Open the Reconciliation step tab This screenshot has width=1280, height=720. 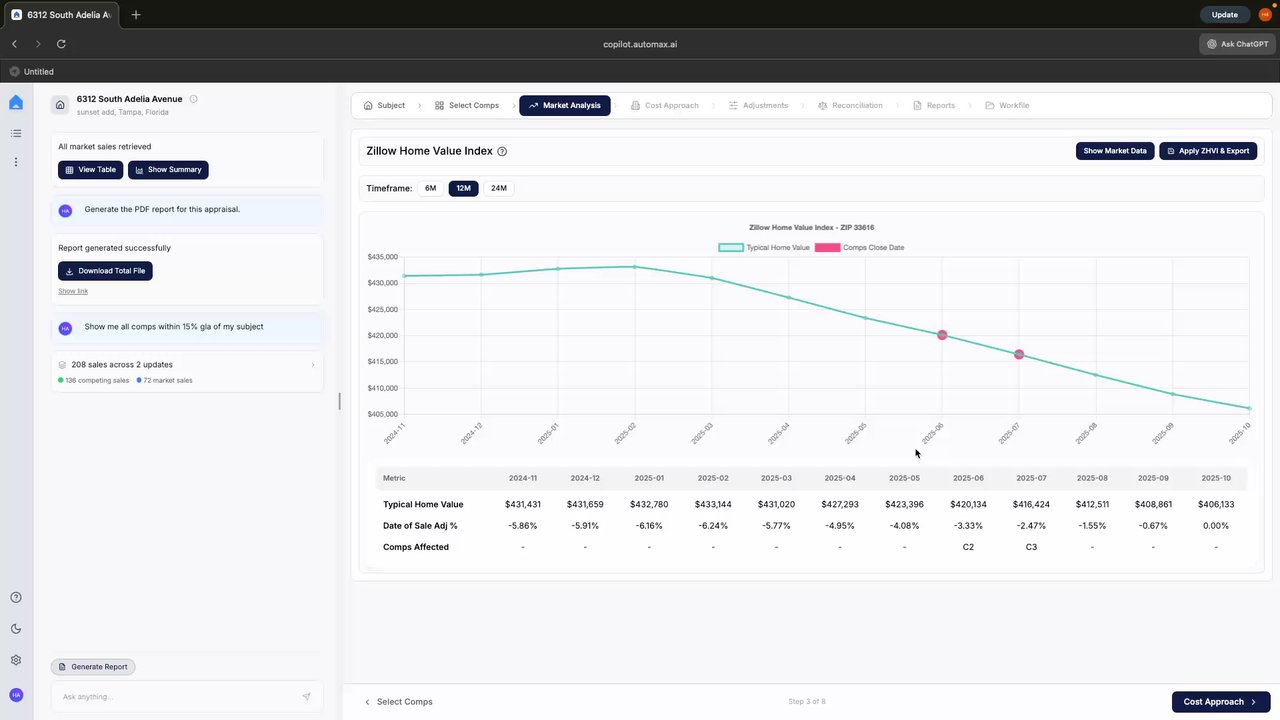tap(850, 105)
